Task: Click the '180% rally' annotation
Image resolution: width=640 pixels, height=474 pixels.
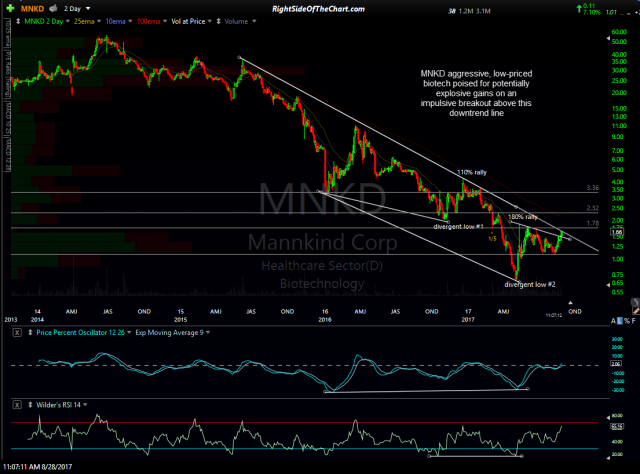Action: tap(523, 217)
